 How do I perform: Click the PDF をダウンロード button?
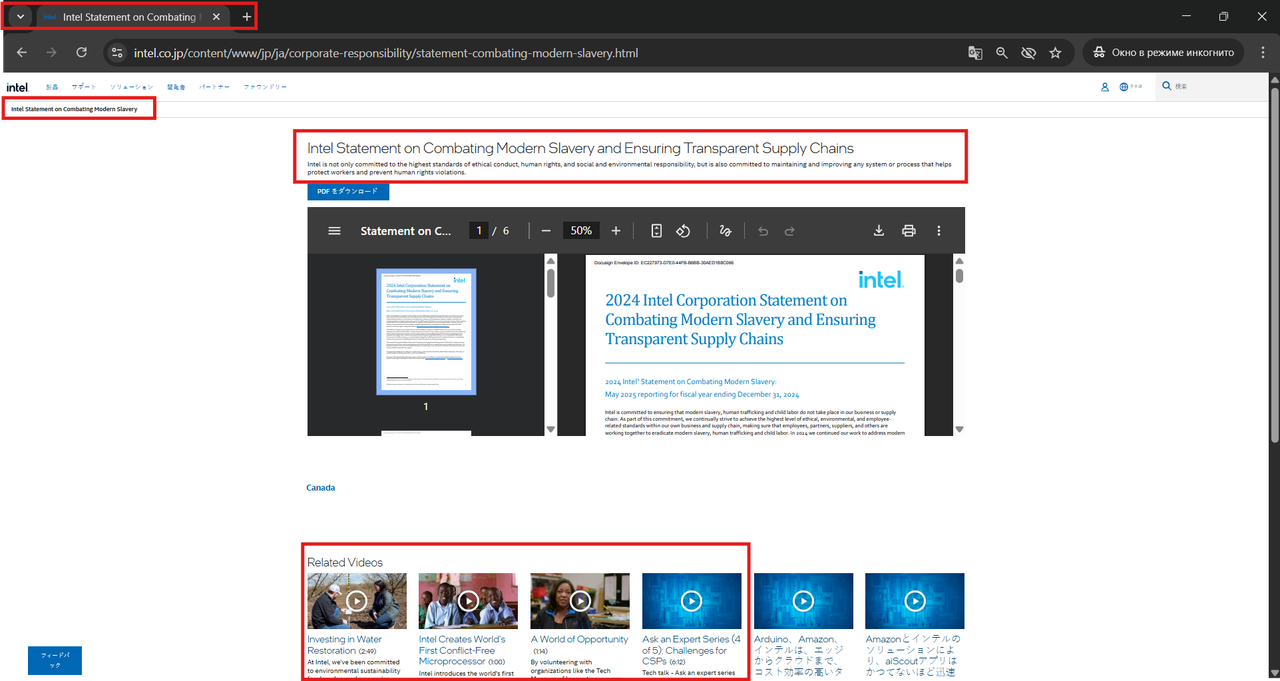click(348, 192)
